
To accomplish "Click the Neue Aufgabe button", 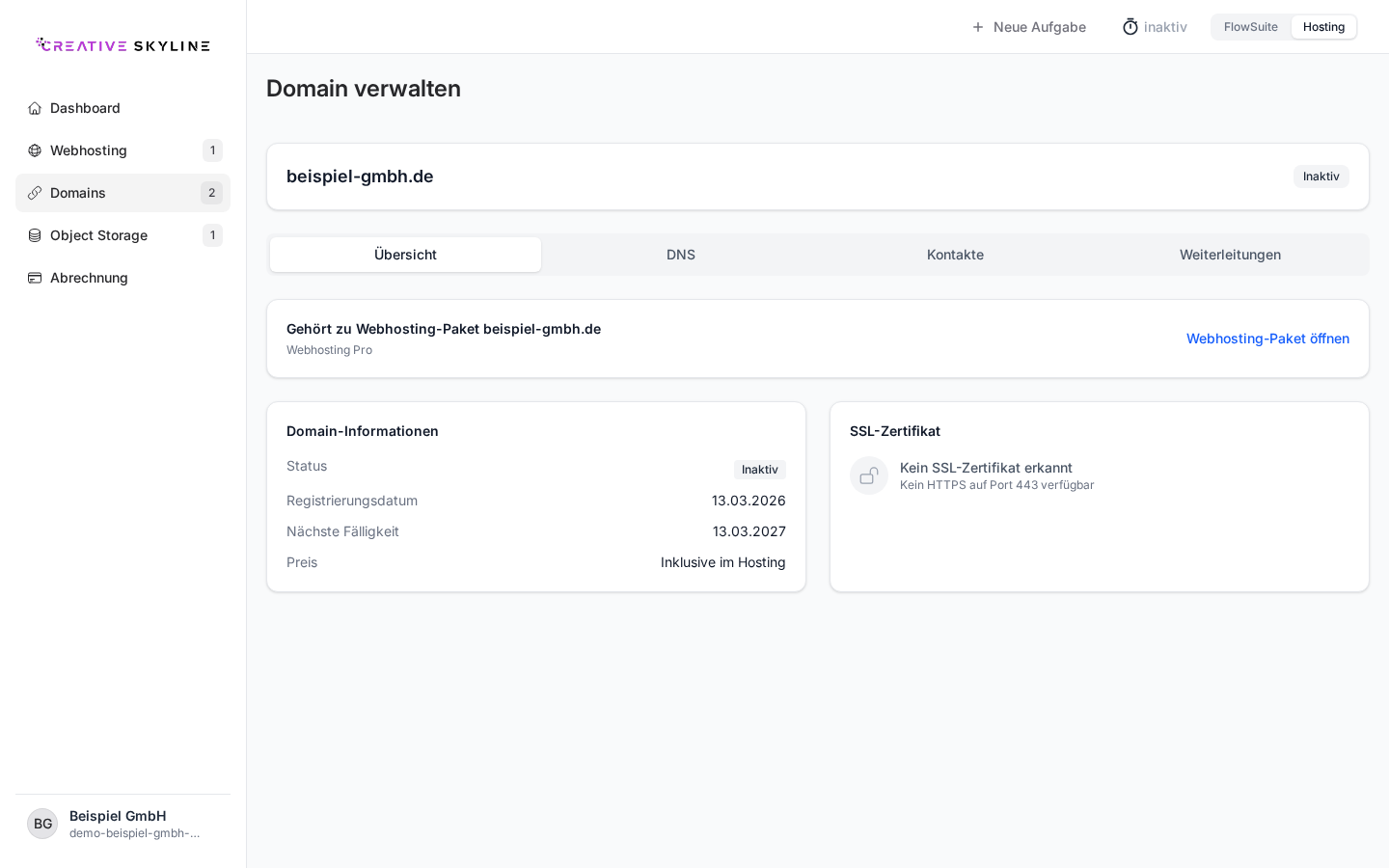I will pos(1028,27).
